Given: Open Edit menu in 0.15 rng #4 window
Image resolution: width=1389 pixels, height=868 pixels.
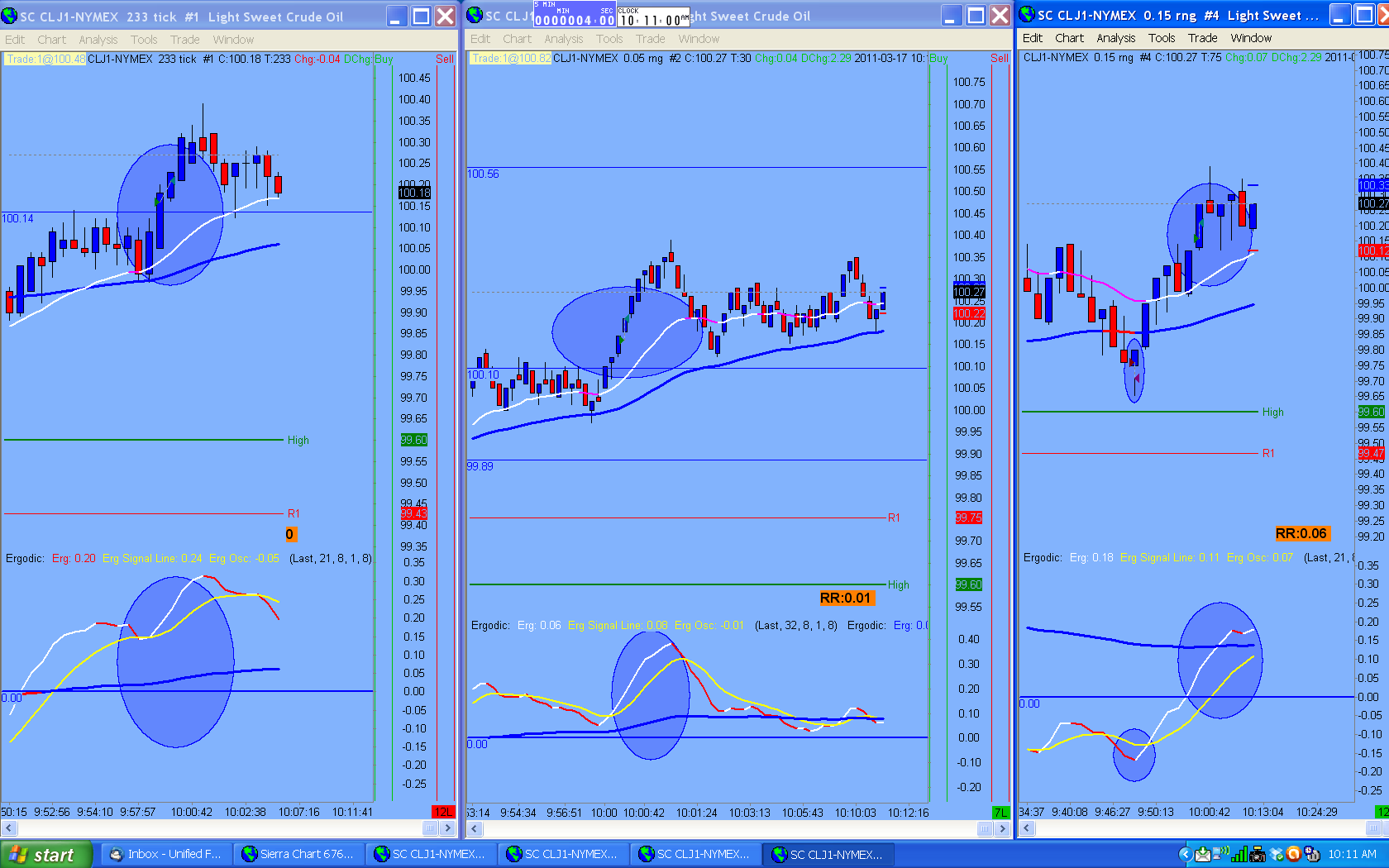Looking at the screenshot, I should click(1033, 38).
